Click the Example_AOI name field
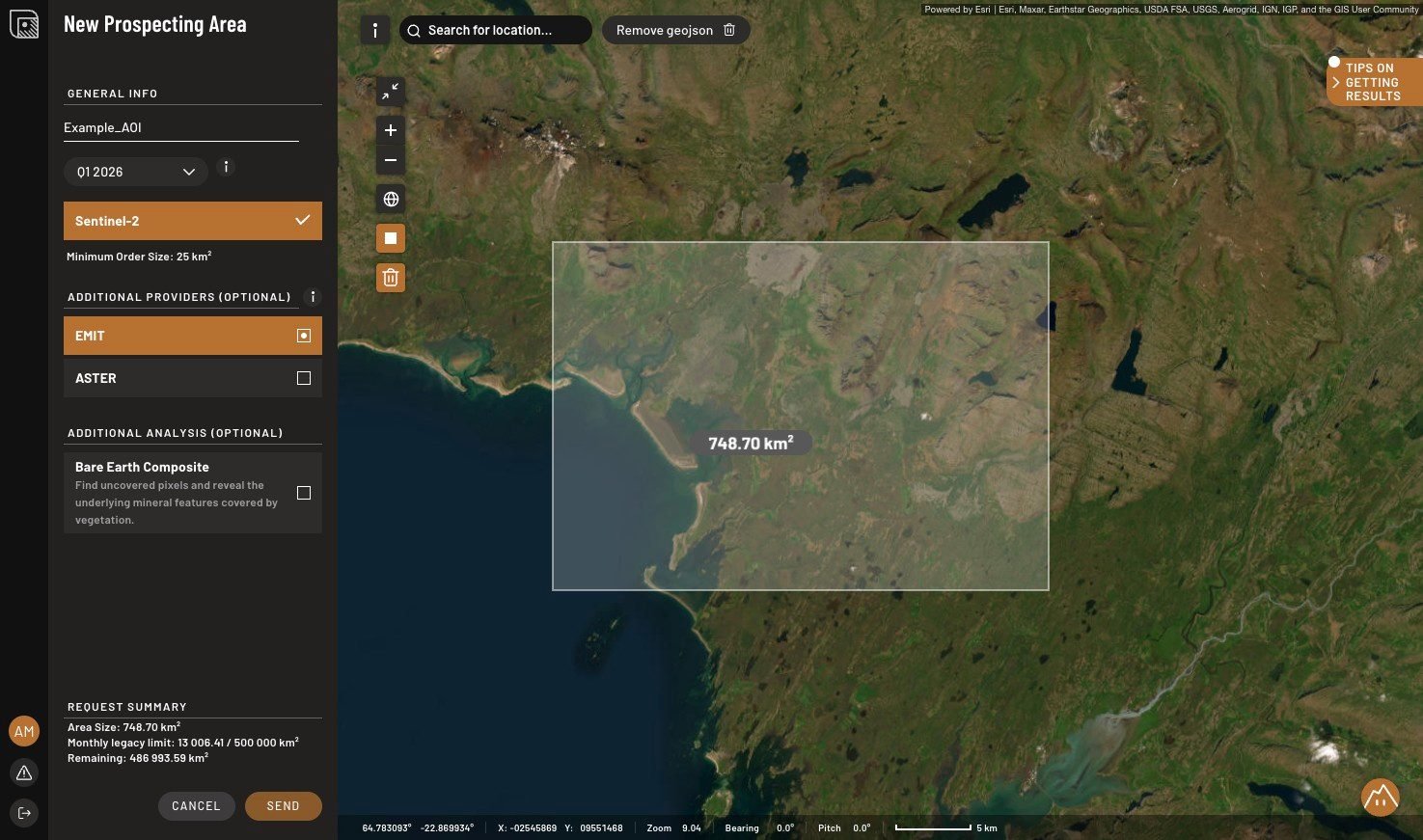 (181, 127)
